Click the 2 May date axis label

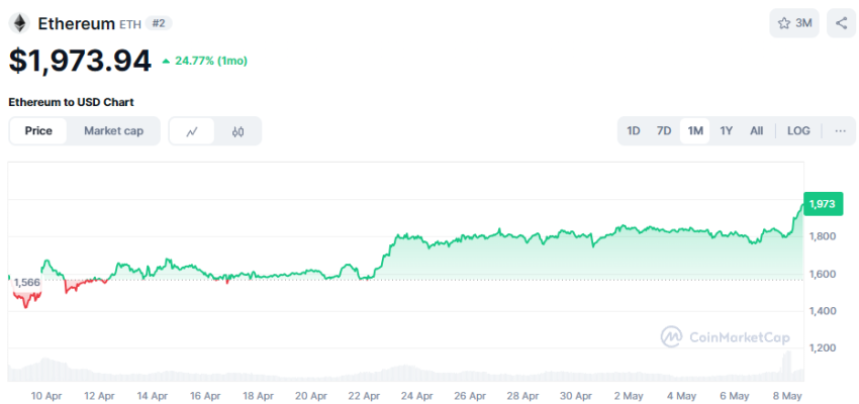(629, 396)
